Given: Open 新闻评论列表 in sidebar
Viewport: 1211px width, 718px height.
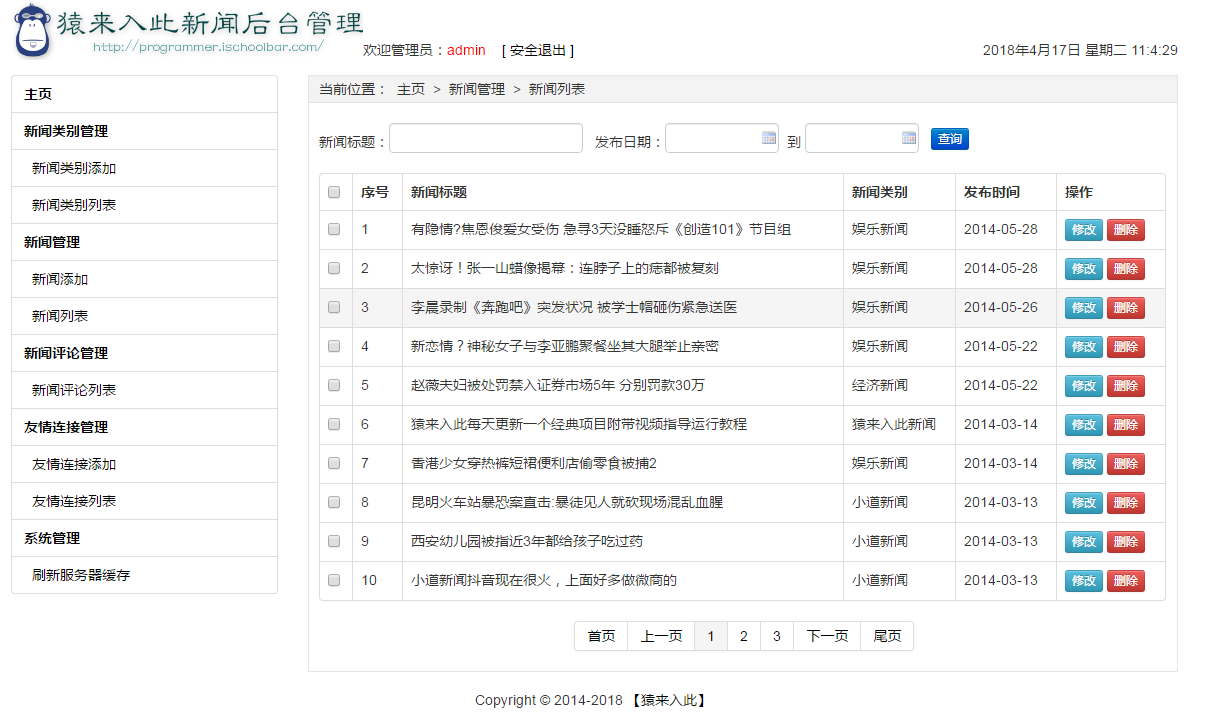Looking at the screenshot, I should 144,390.
